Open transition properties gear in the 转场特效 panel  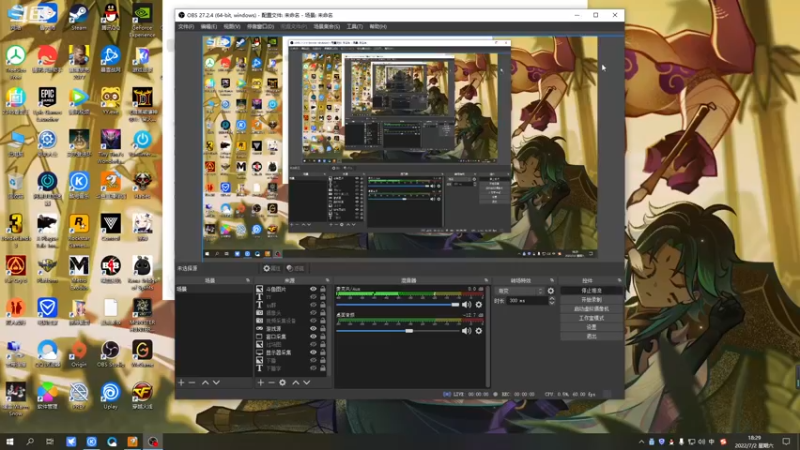[551, 291]
